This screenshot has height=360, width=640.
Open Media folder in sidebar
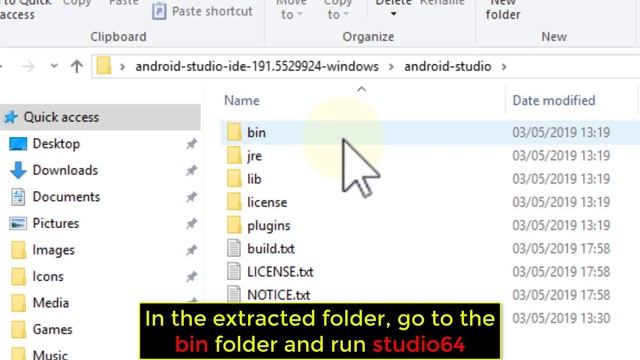point(51,303)
